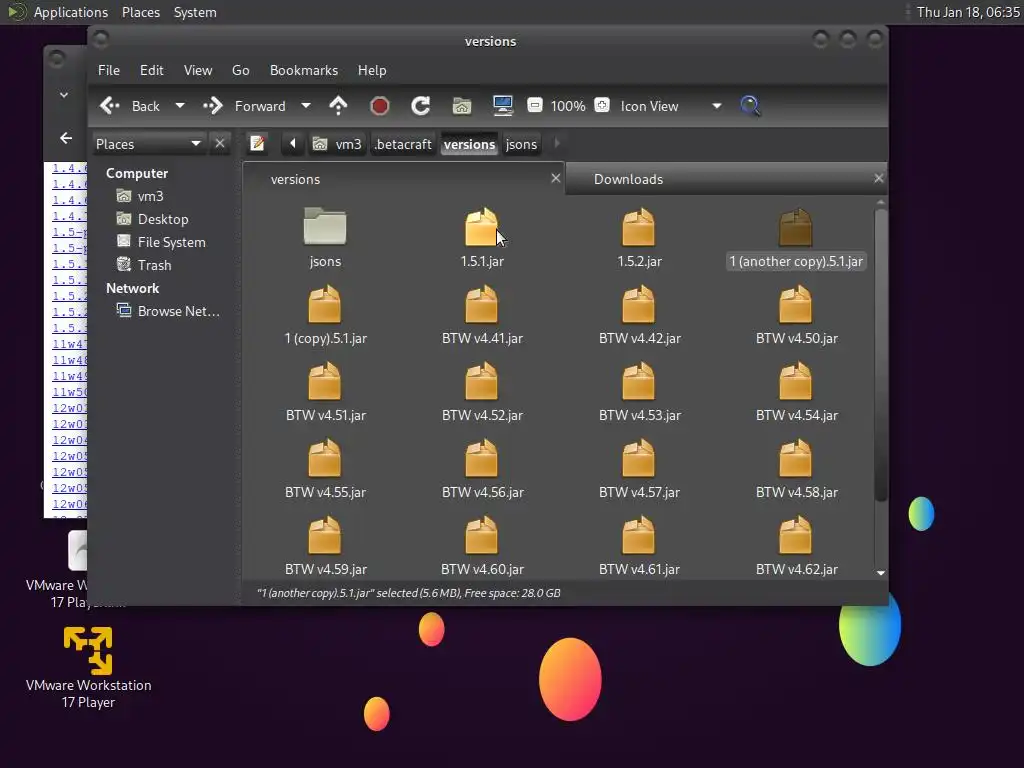Expand the Back history dropdown arrow
Viewport: 1024px width, 768px height.
[180, 106]
